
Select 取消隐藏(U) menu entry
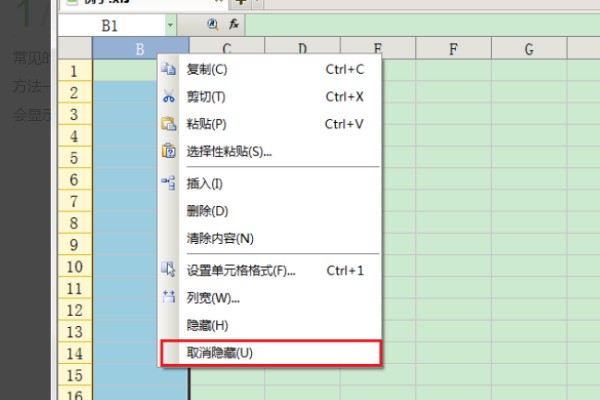pos(270,353)
